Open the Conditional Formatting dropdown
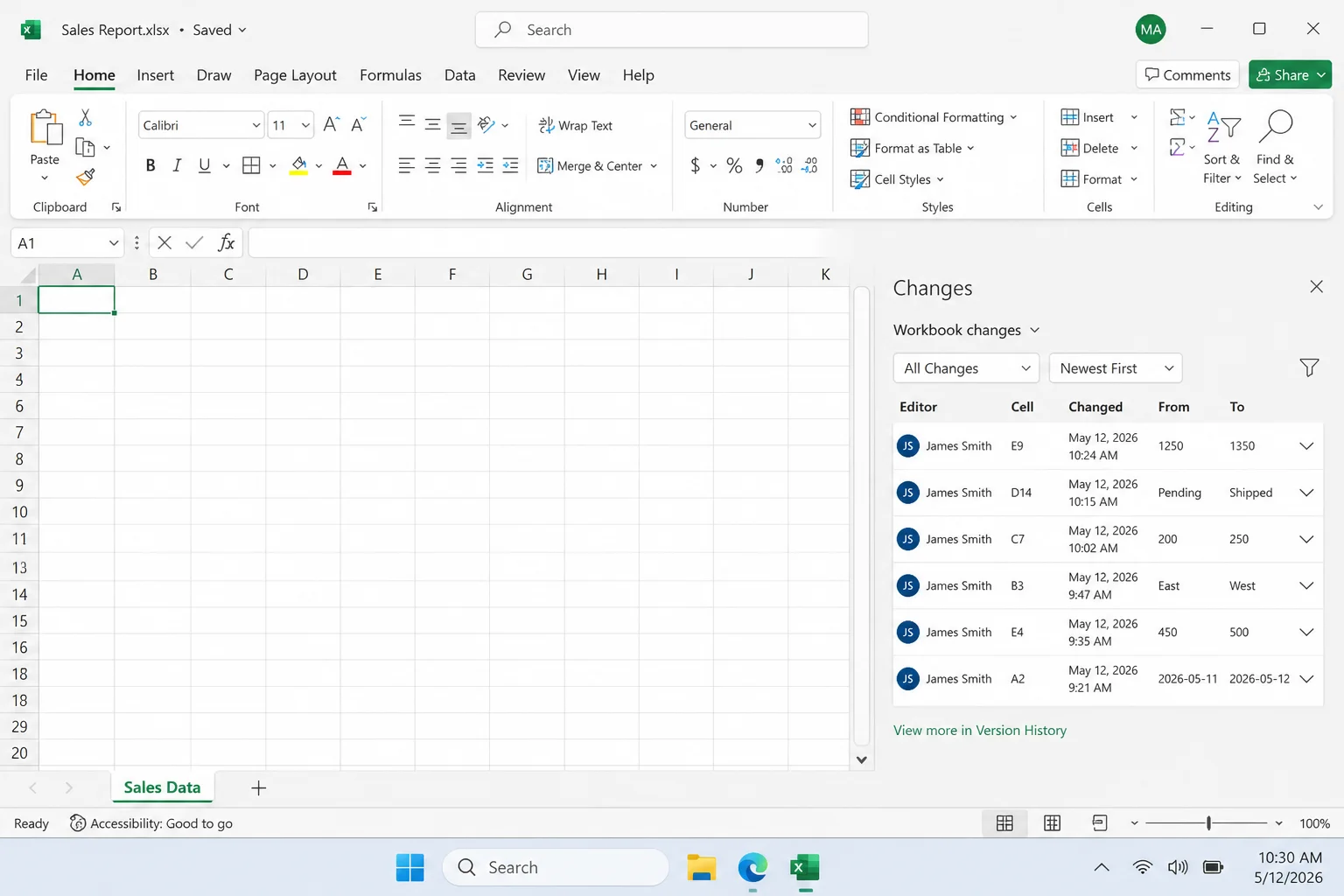 pos(934,117)
